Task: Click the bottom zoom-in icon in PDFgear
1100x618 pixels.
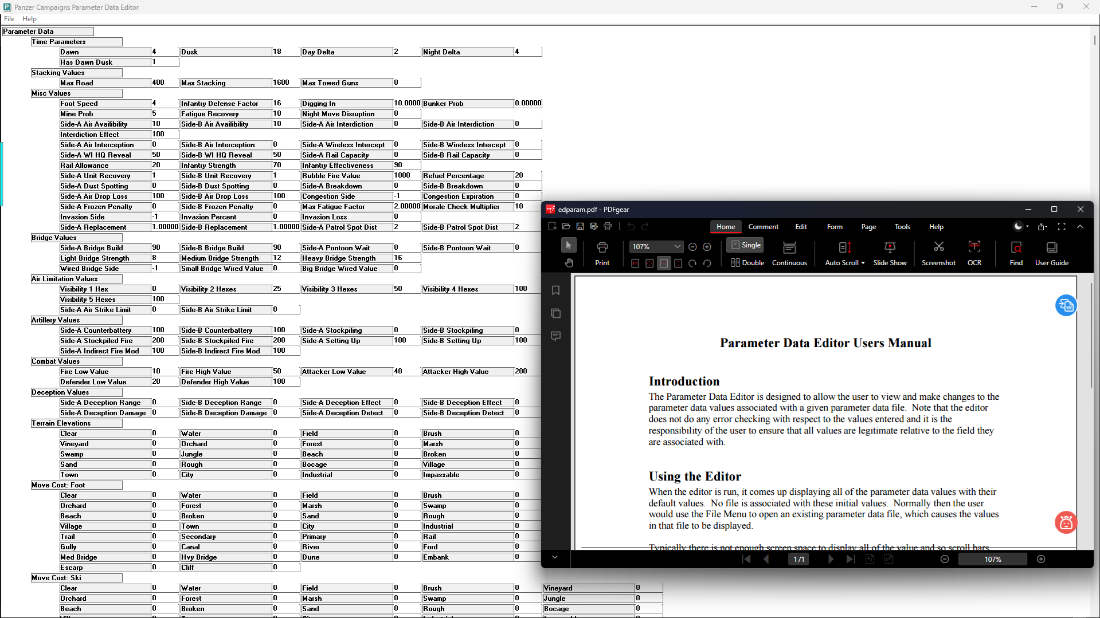Action: [1040, 559]
